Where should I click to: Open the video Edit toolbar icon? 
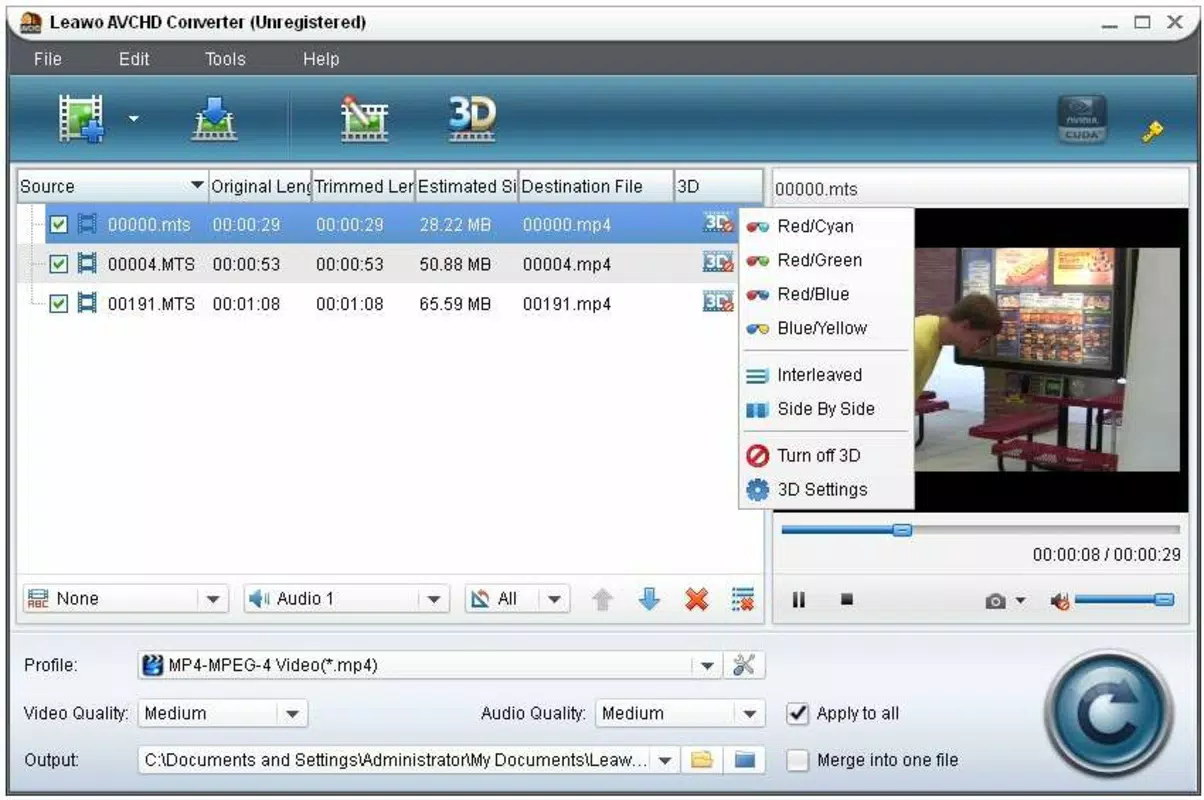[x=364, y=118]
